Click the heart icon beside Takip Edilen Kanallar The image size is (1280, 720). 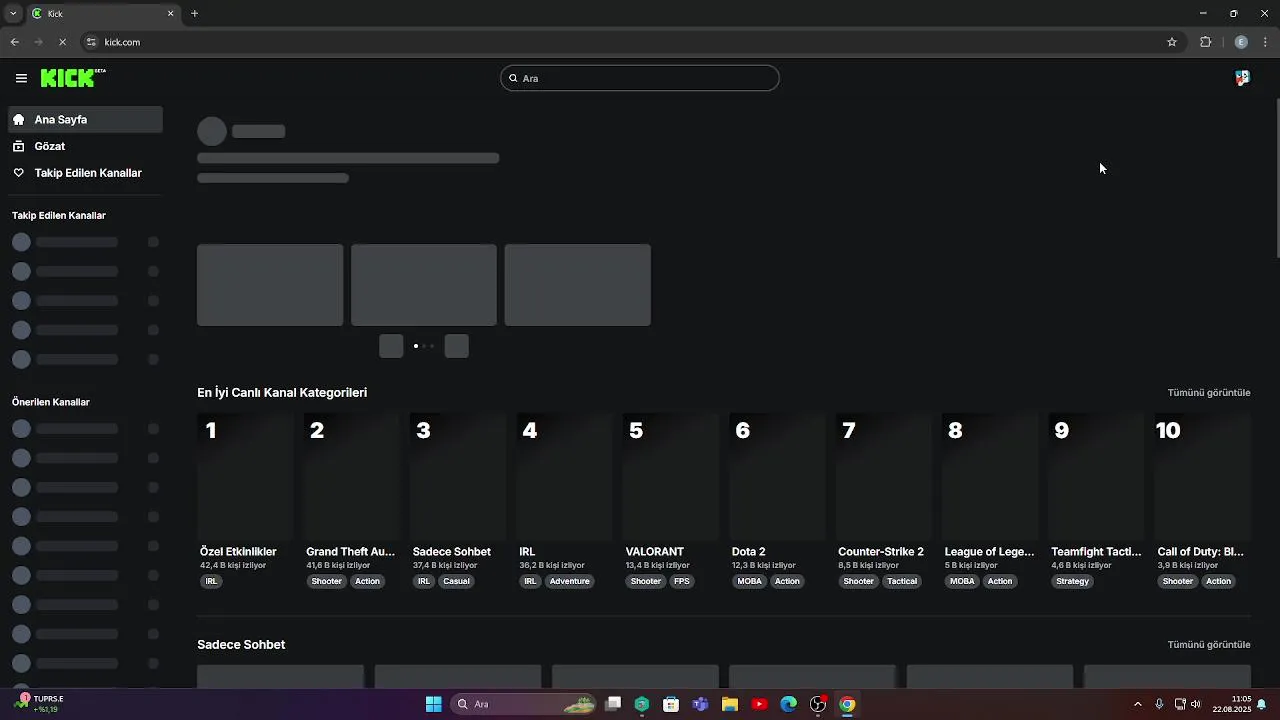(x=18, y=173)
